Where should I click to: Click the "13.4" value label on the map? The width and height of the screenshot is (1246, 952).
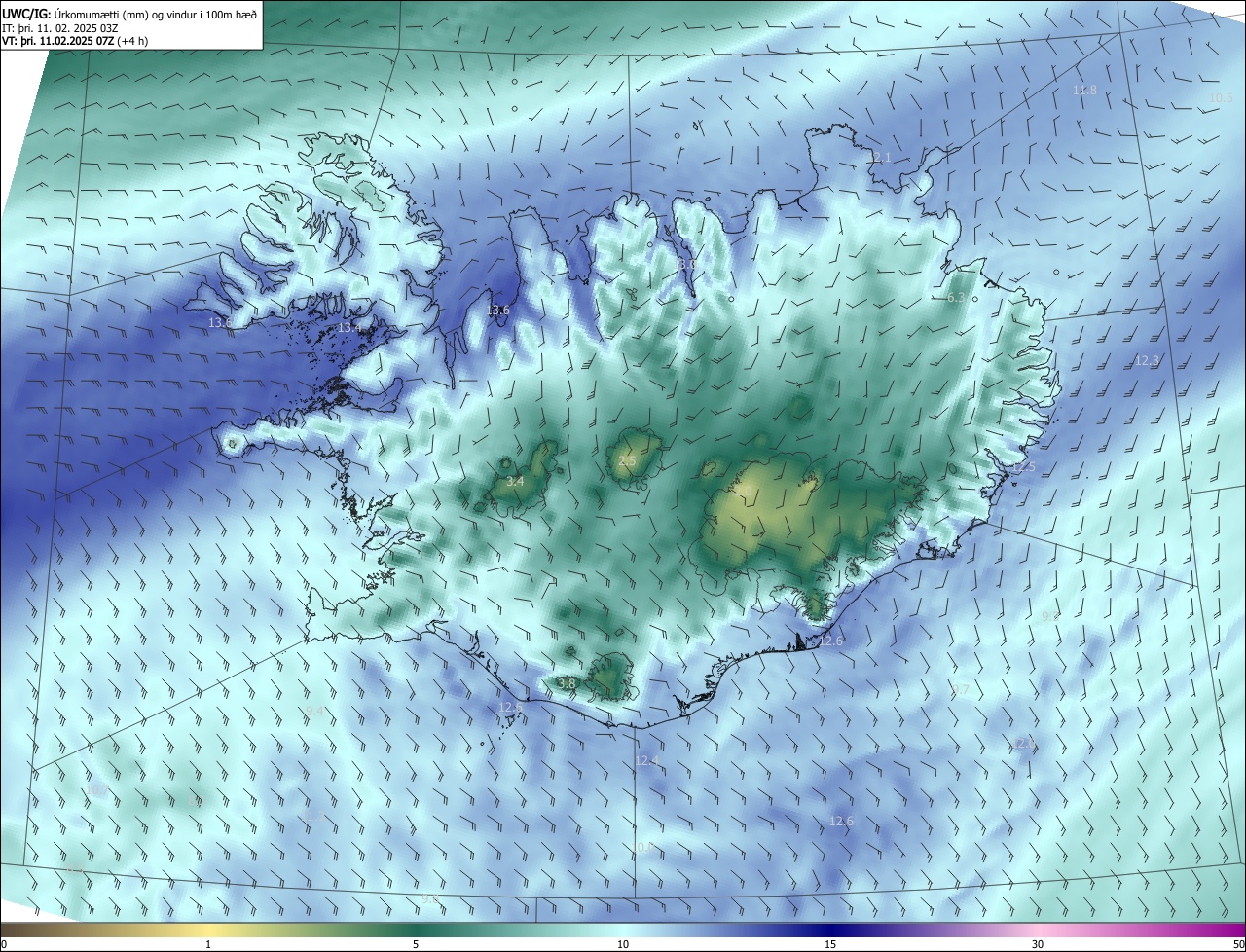(349, 329)
